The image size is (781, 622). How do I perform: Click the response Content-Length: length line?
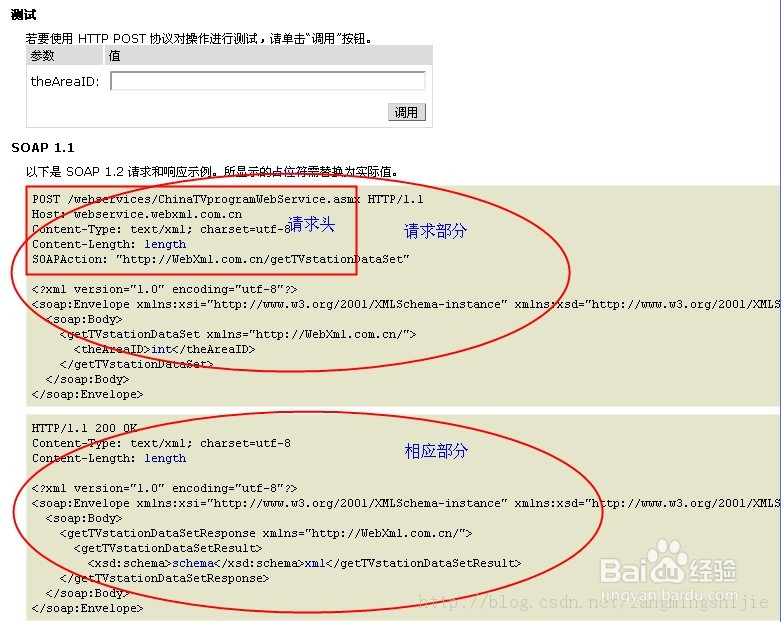pyautogui.click(x=109, y=458)
